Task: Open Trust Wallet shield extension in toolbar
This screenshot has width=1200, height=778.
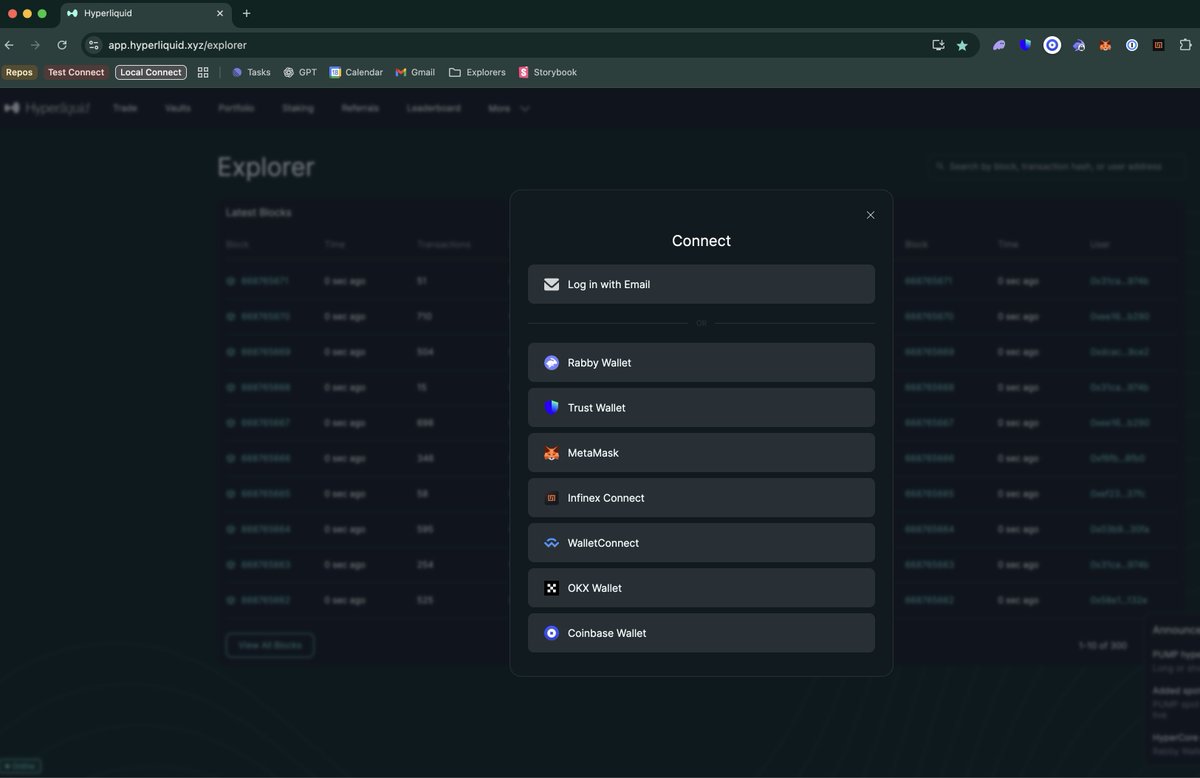Action: [1025, 45]
